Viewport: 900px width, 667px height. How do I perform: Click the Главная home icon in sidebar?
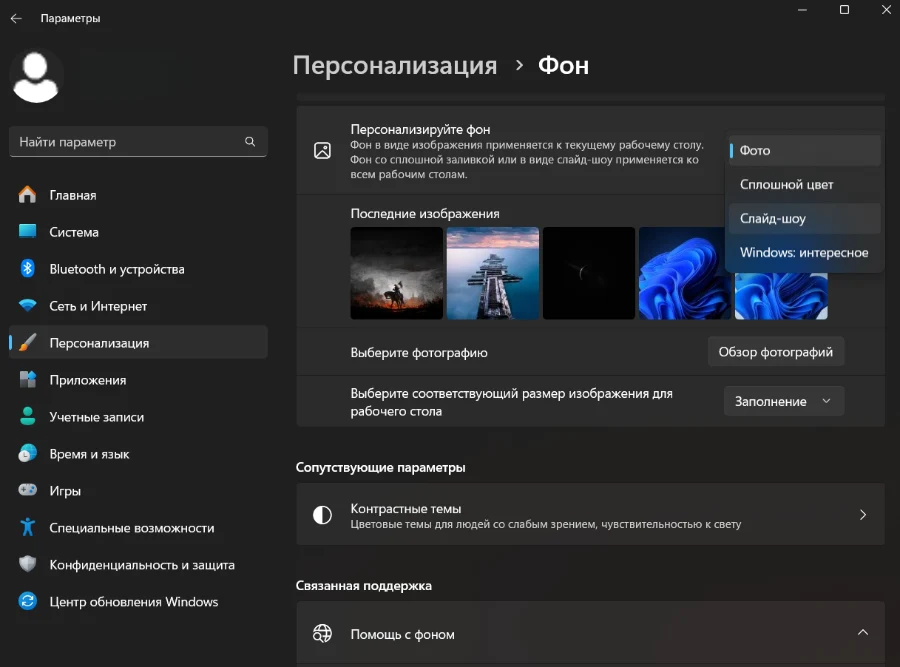[x=28, y=195]
